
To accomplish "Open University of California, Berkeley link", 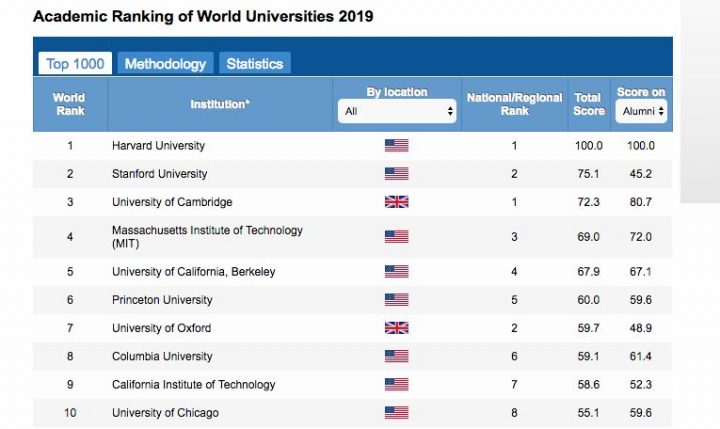I will (x=193, y=271).
